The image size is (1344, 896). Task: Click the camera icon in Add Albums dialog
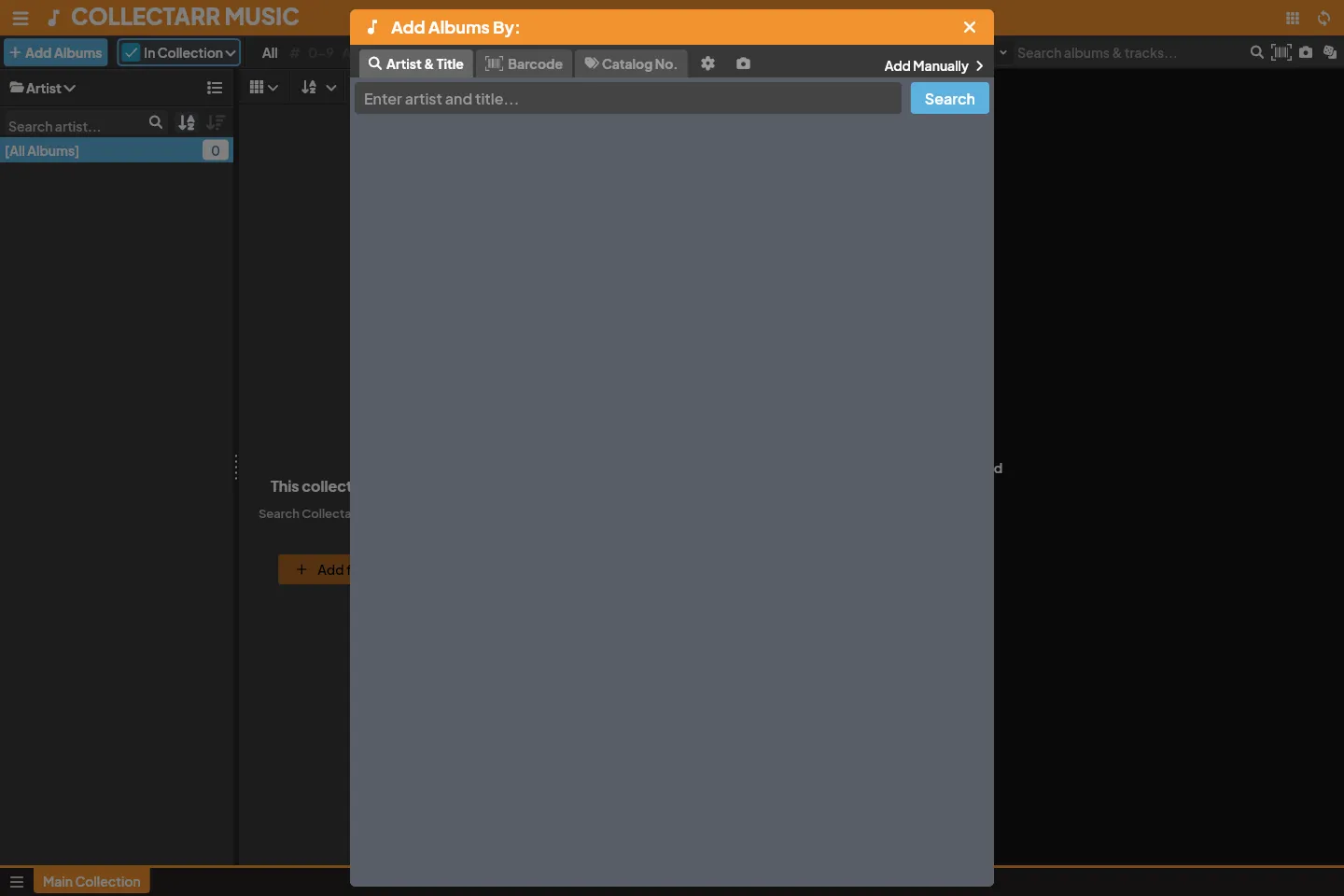click(x=743, y=63)
